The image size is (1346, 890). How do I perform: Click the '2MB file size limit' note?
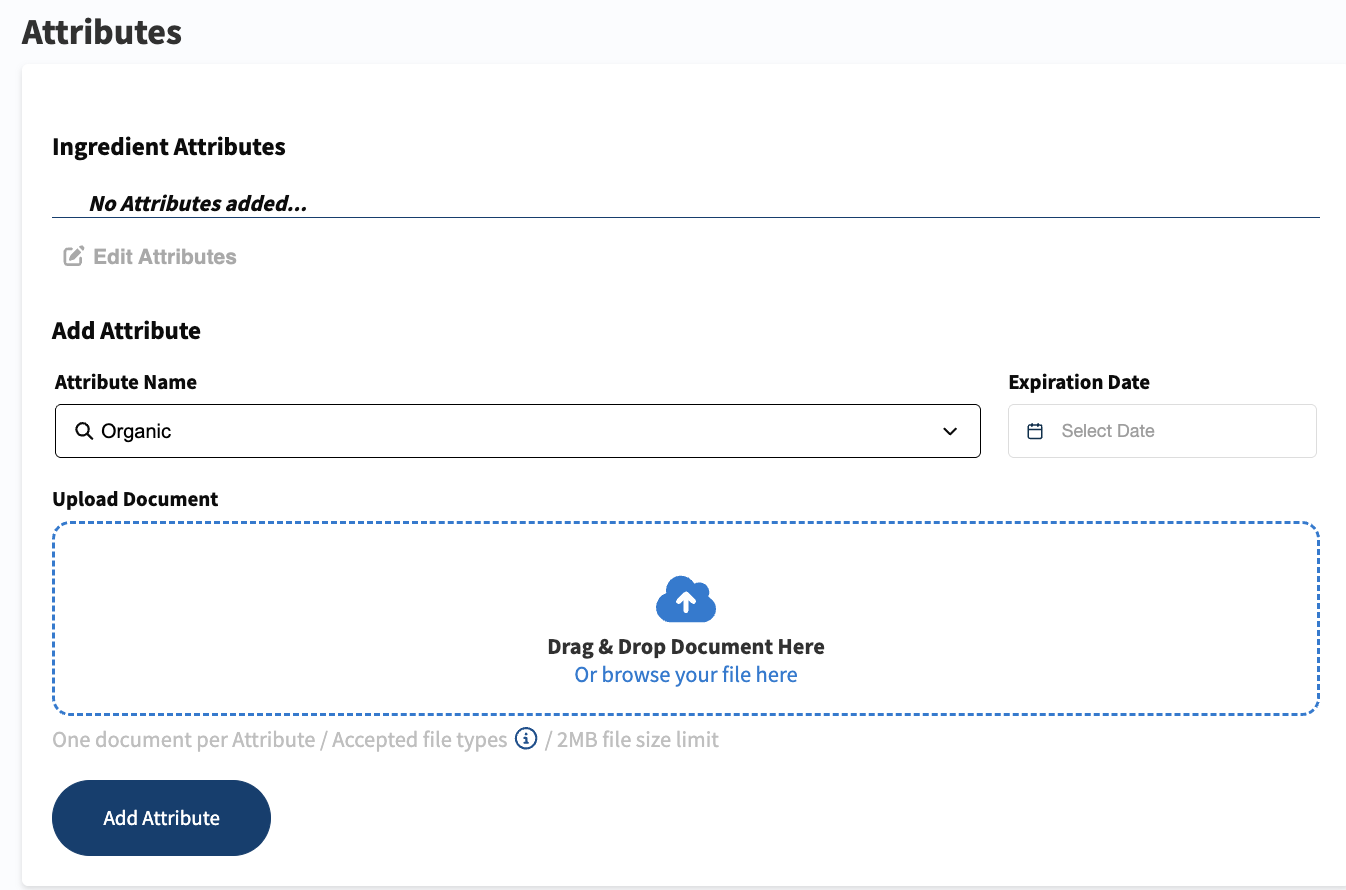(638, 740)
